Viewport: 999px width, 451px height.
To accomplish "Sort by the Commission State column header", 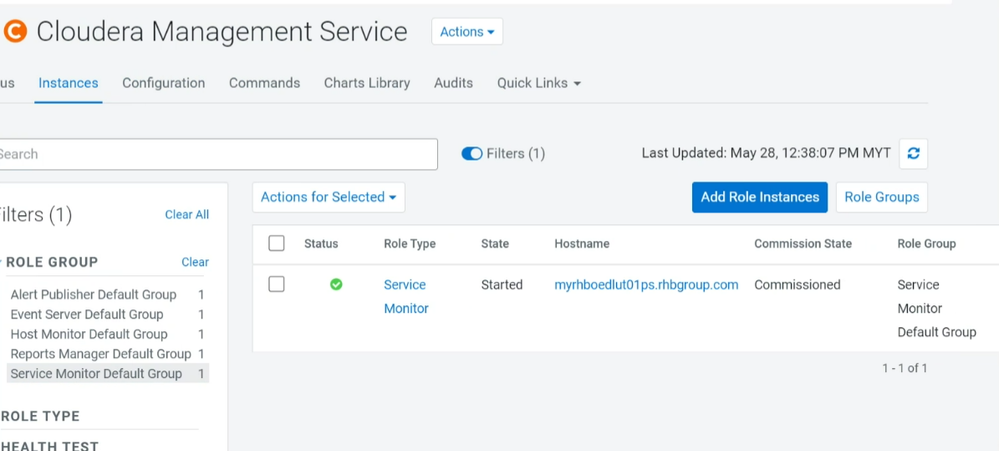I will pos(803,243).
